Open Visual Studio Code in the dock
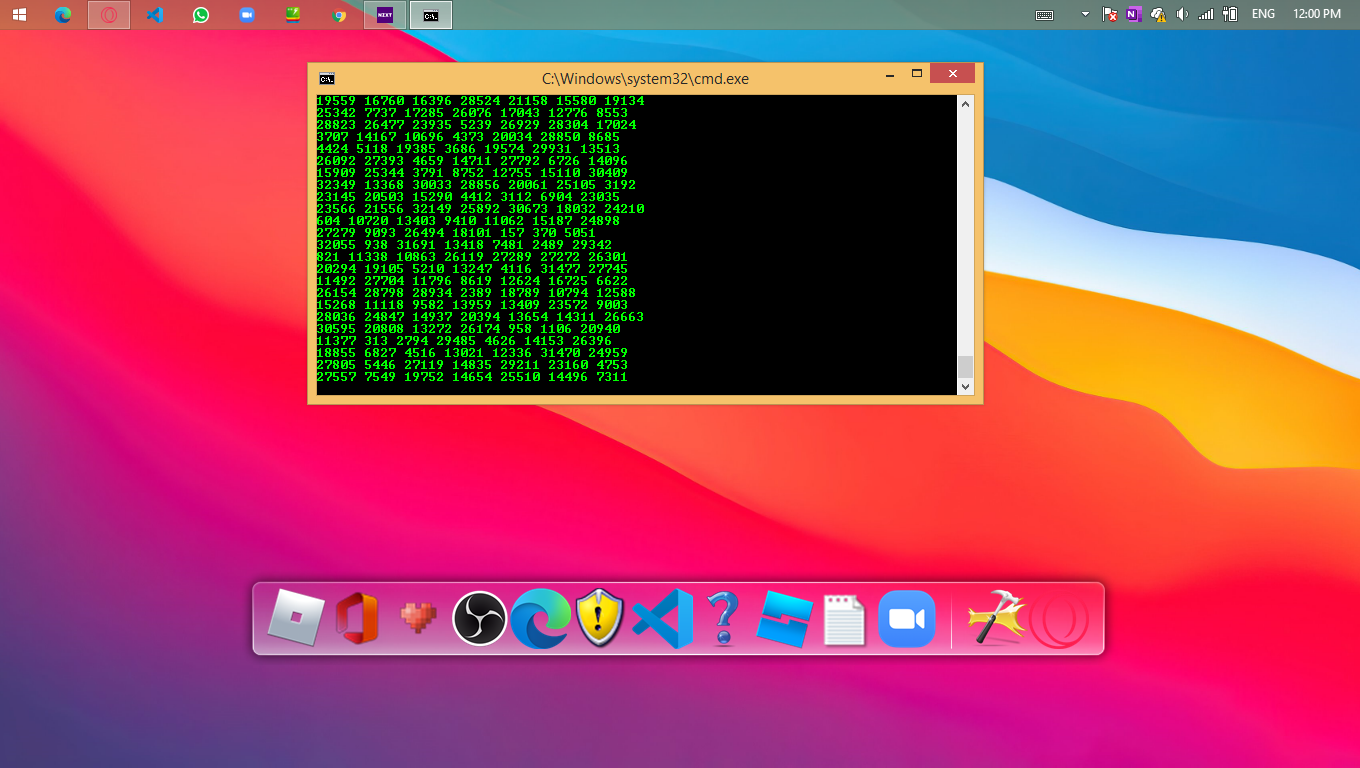 pos(662,619)
